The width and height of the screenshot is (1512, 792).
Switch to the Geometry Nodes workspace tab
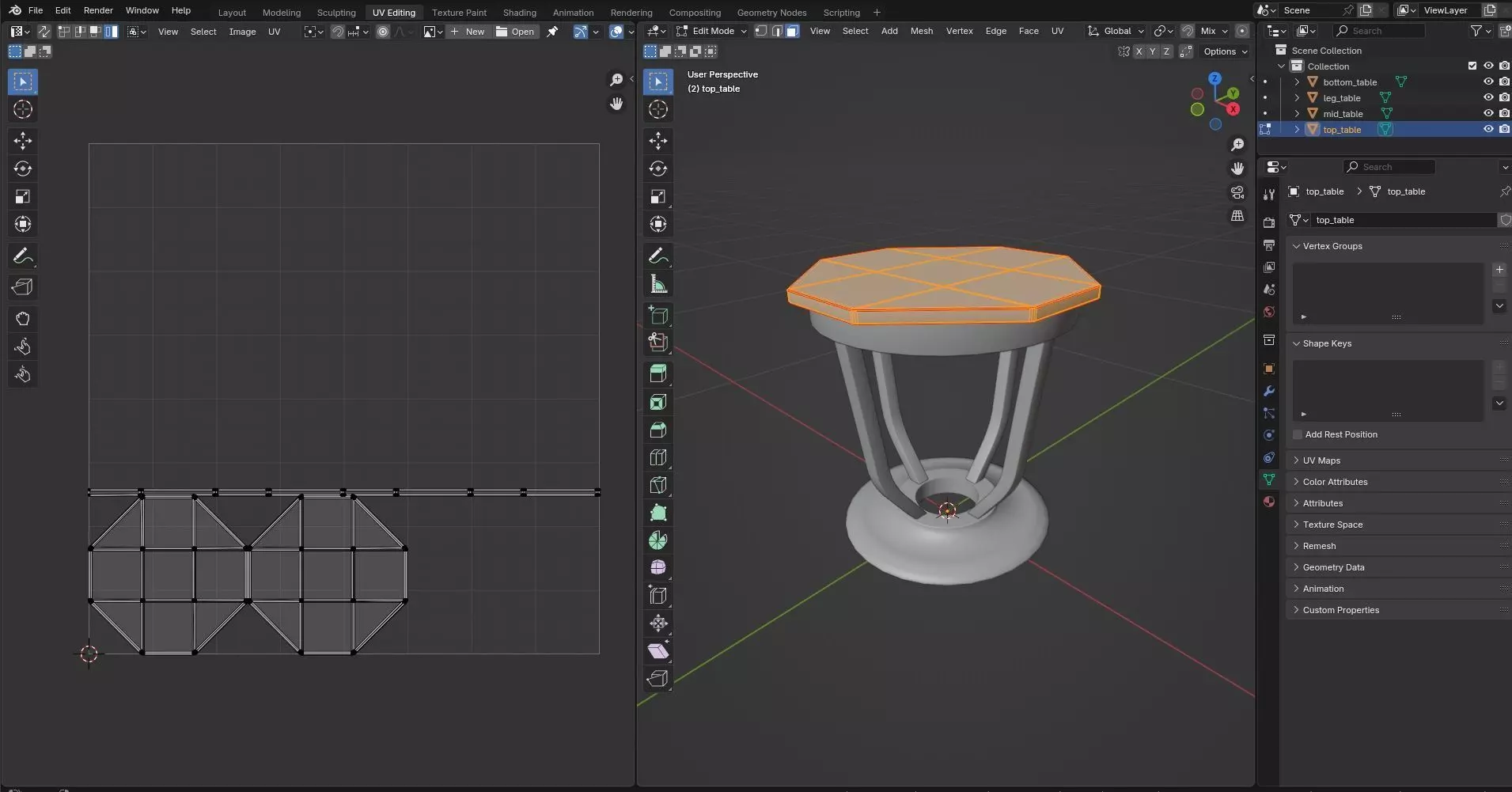pos(771,13)
